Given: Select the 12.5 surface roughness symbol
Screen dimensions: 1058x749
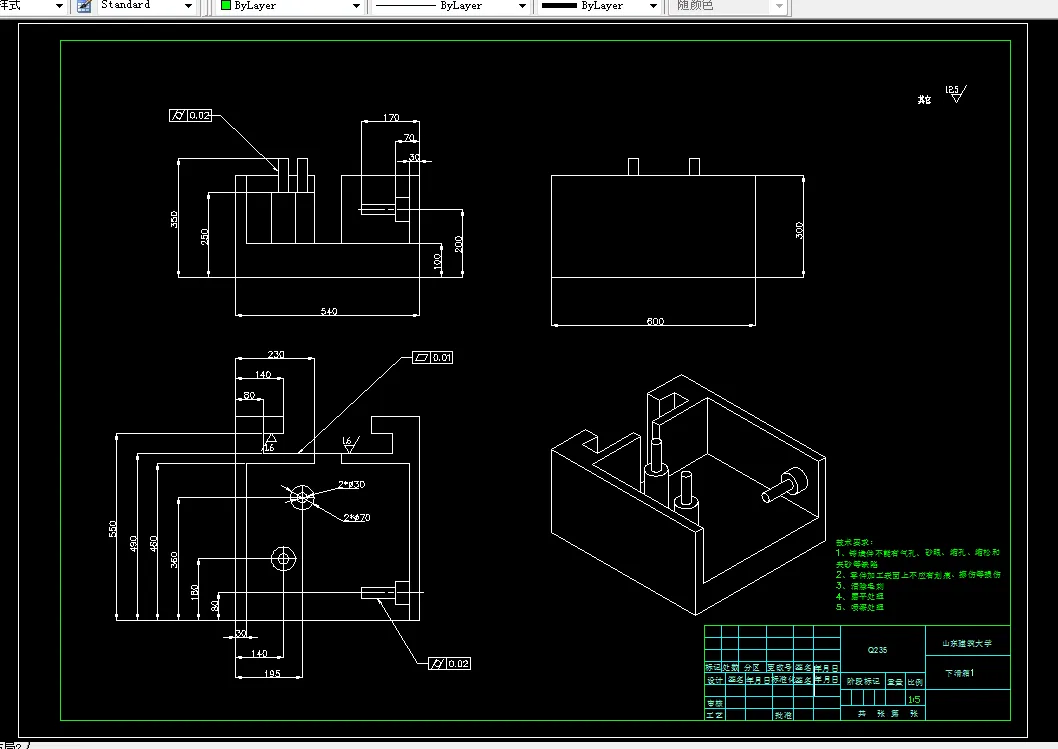Looking at the screenshot, I should click(956, 94).
